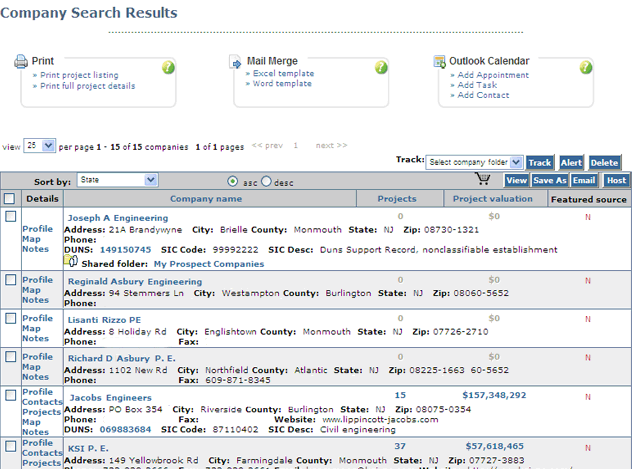Open Map for Richard D Asbury P. E.

[x=31, y=367]
